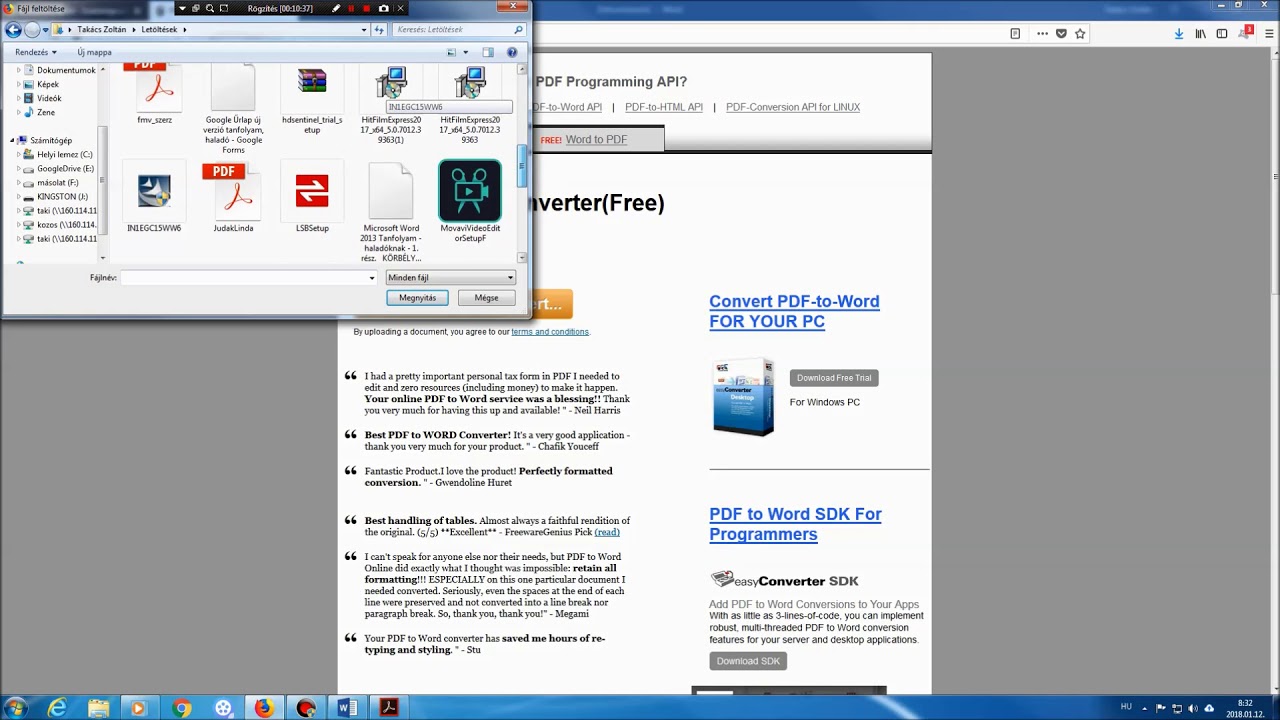This screenshot has height=720, width=1280.
Task: Click the recorder camera snapshot icon
Action: click(383, 8)
